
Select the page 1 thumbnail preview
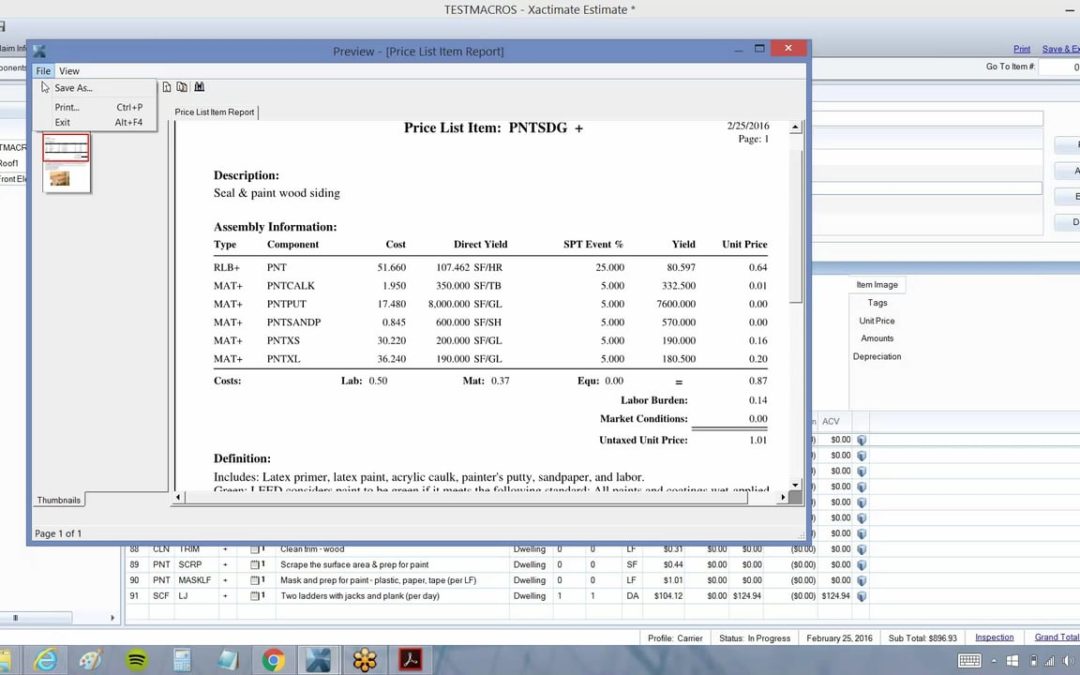click(x=66, y=162)
